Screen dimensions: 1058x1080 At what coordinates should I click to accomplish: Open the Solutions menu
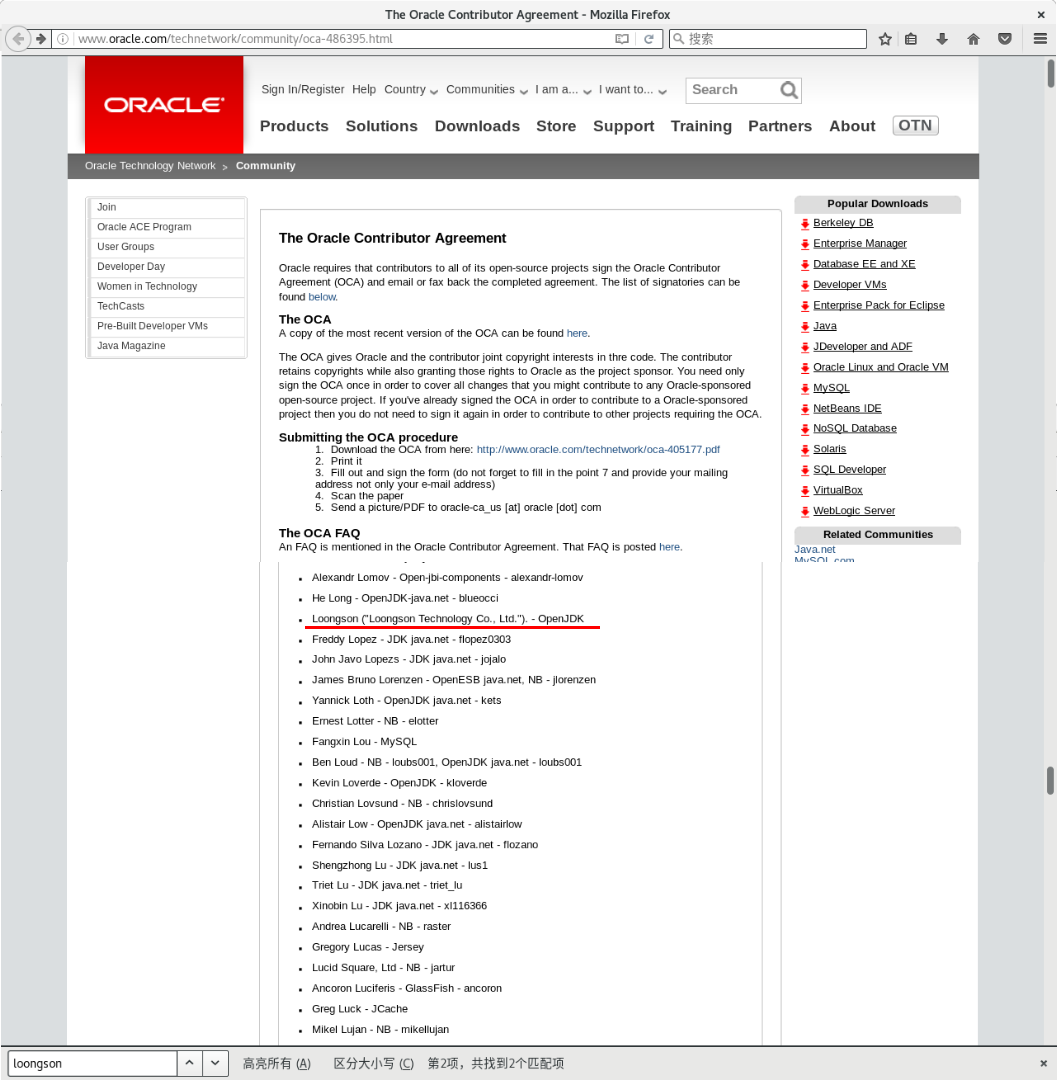(382, 126)
